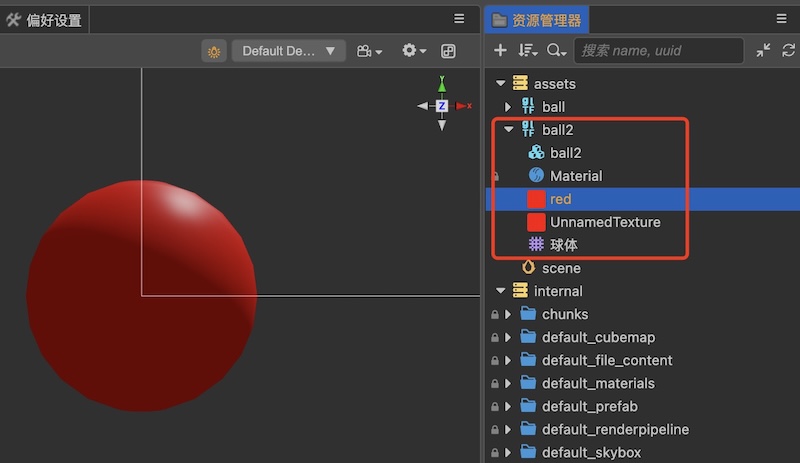Select the 'assets' tree row label
Screen dimensions: 800x463
click(x=555, y=84)
